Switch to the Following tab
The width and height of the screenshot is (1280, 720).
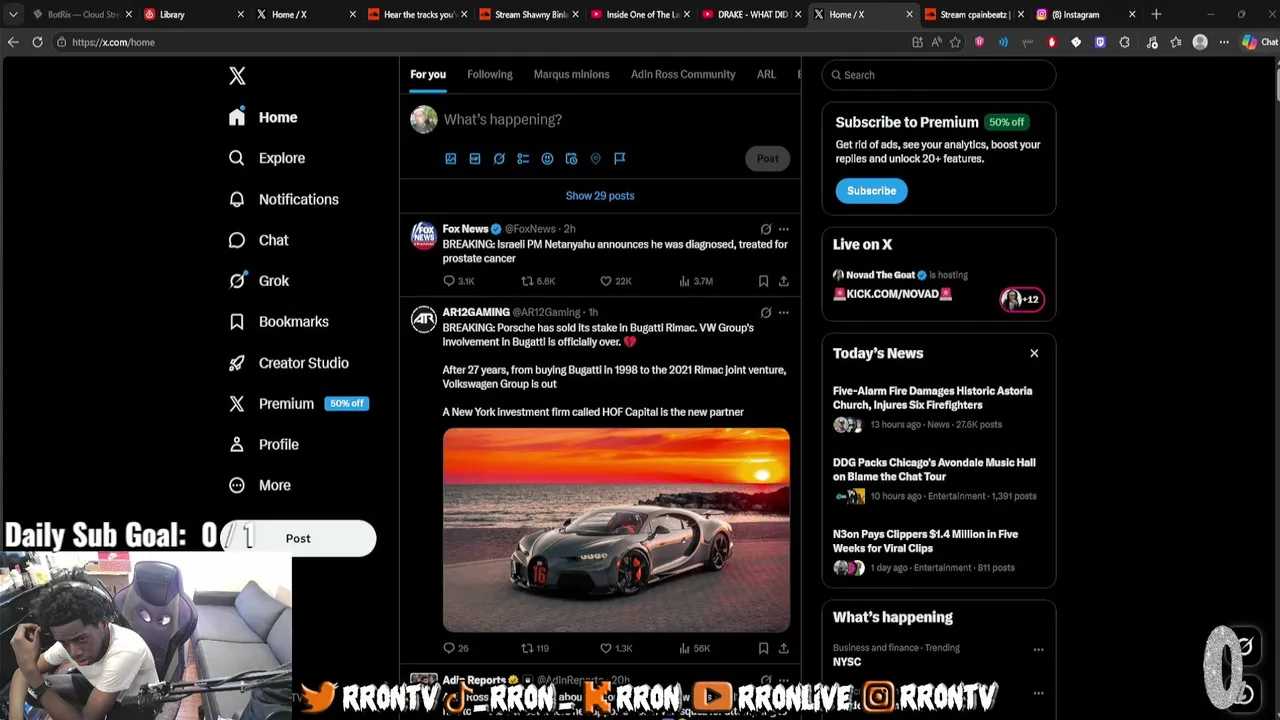(x=490, y=74)
